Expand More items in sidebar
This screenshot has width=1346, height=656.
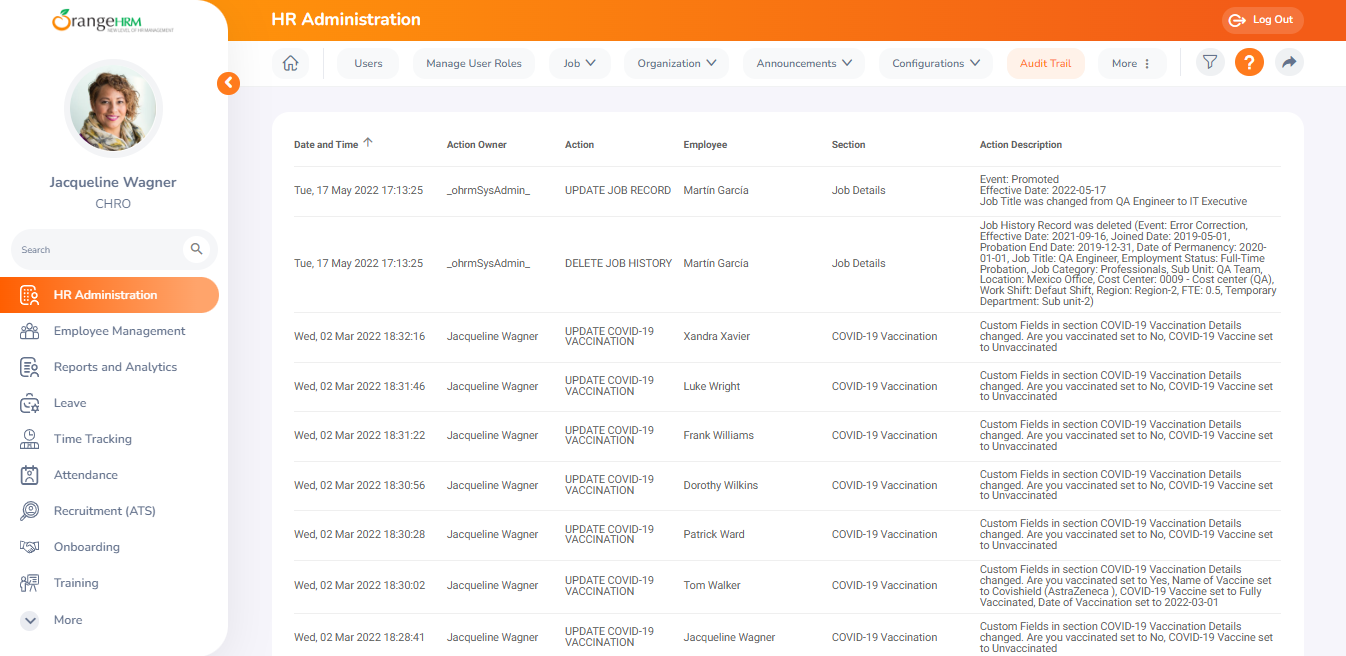(67, 620)
